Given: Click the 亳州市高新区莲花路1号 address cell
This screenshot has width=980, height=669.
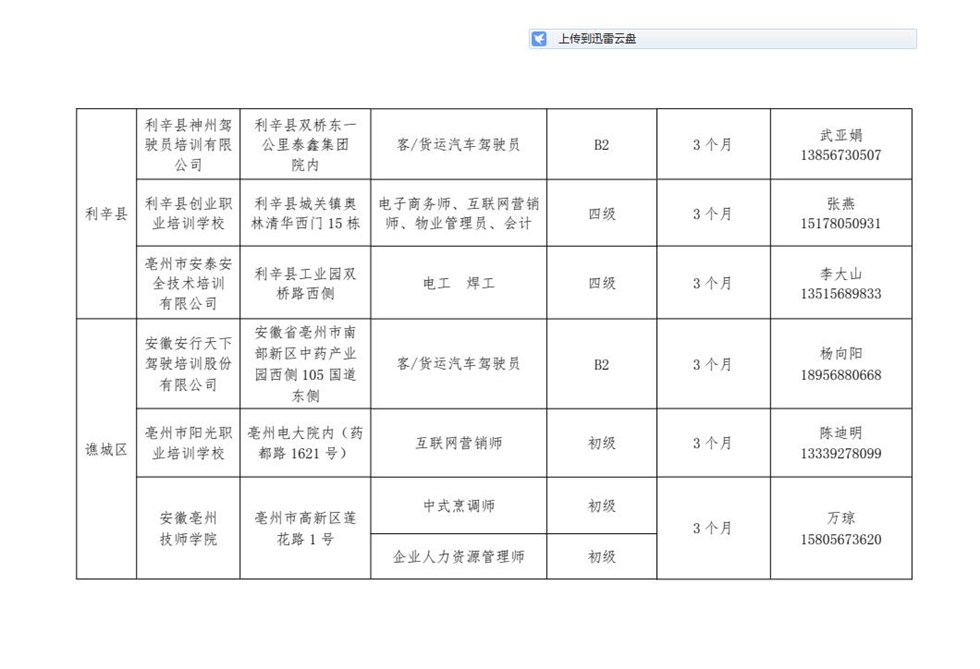Looking at the screenshot, I should [304, 528].
